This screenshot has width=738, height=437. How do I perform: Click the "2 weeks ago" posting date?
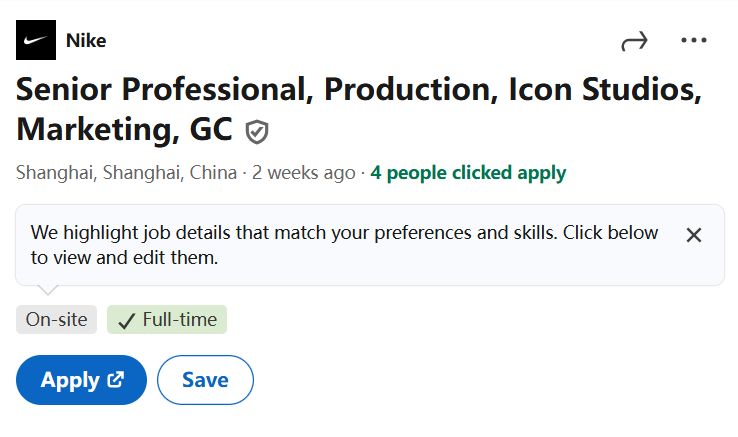(x=304, y=173)
